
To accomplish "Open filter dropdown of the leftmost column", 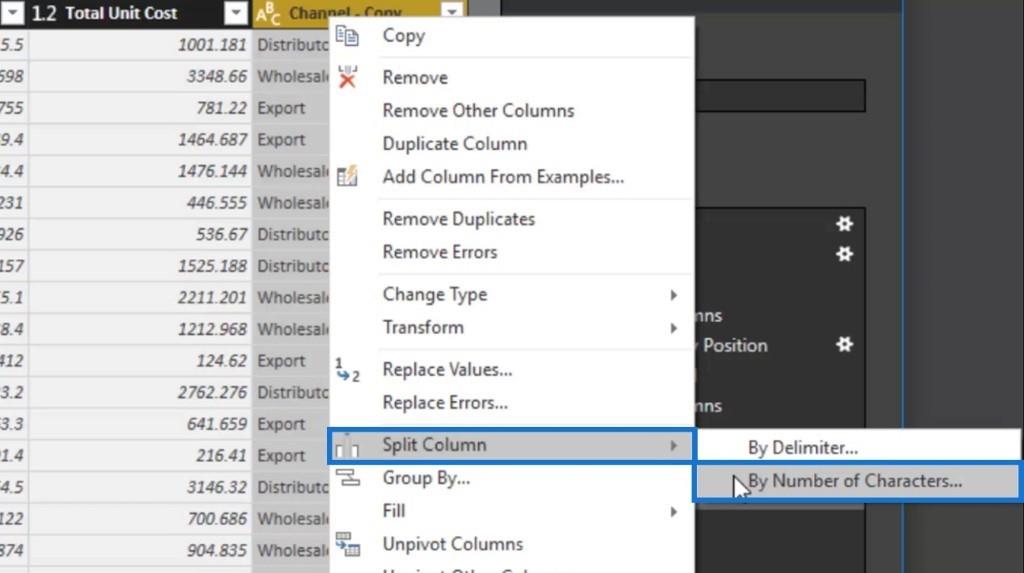I will pyautogui.click(x=12, y=12).
